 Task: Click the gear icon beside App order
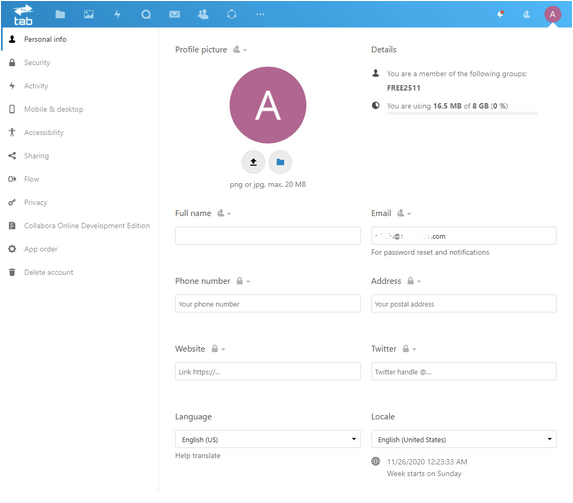tap(12, 249)
